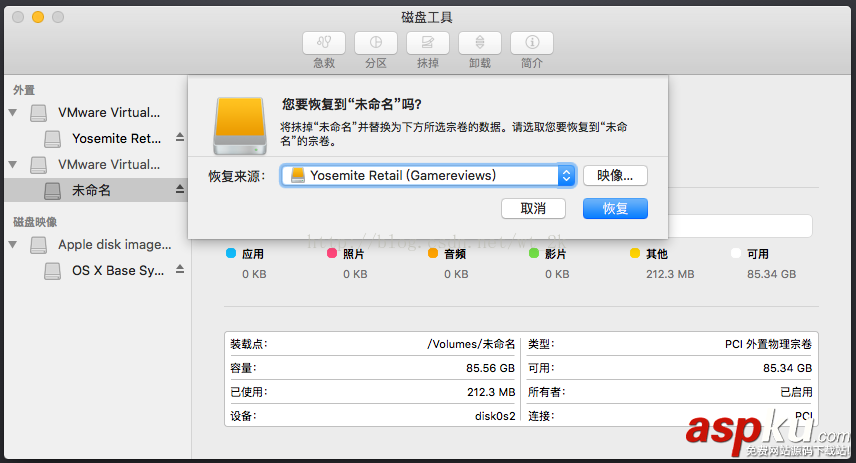Collapse the second VMware Virtual disk
856x463 pixels.
pyautogui.click(x=13, y=164)
